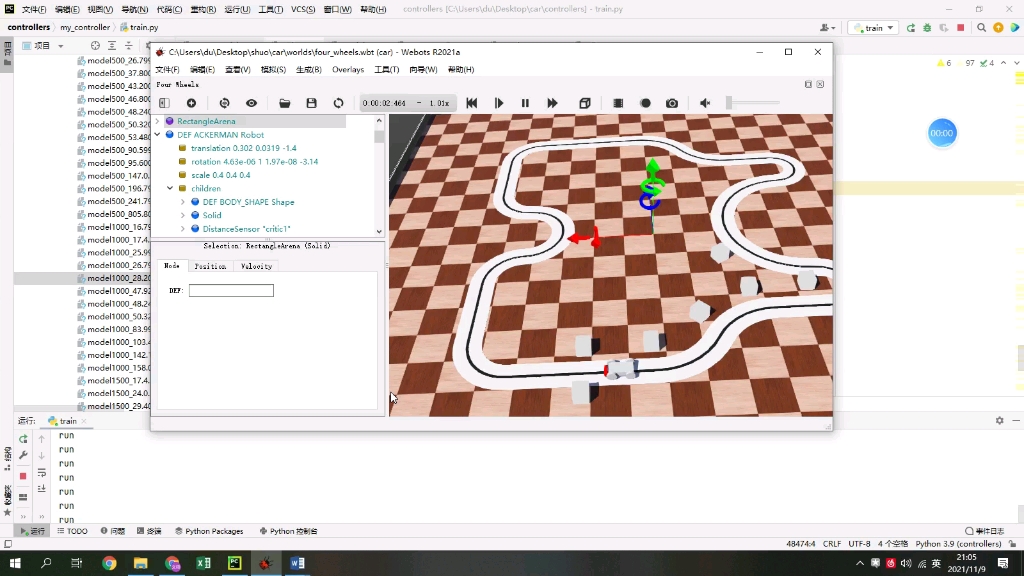Viewport: 1024px width, 576px height.
Task: Restore viewpoint using the view reset icon
Action: [225, 103]
